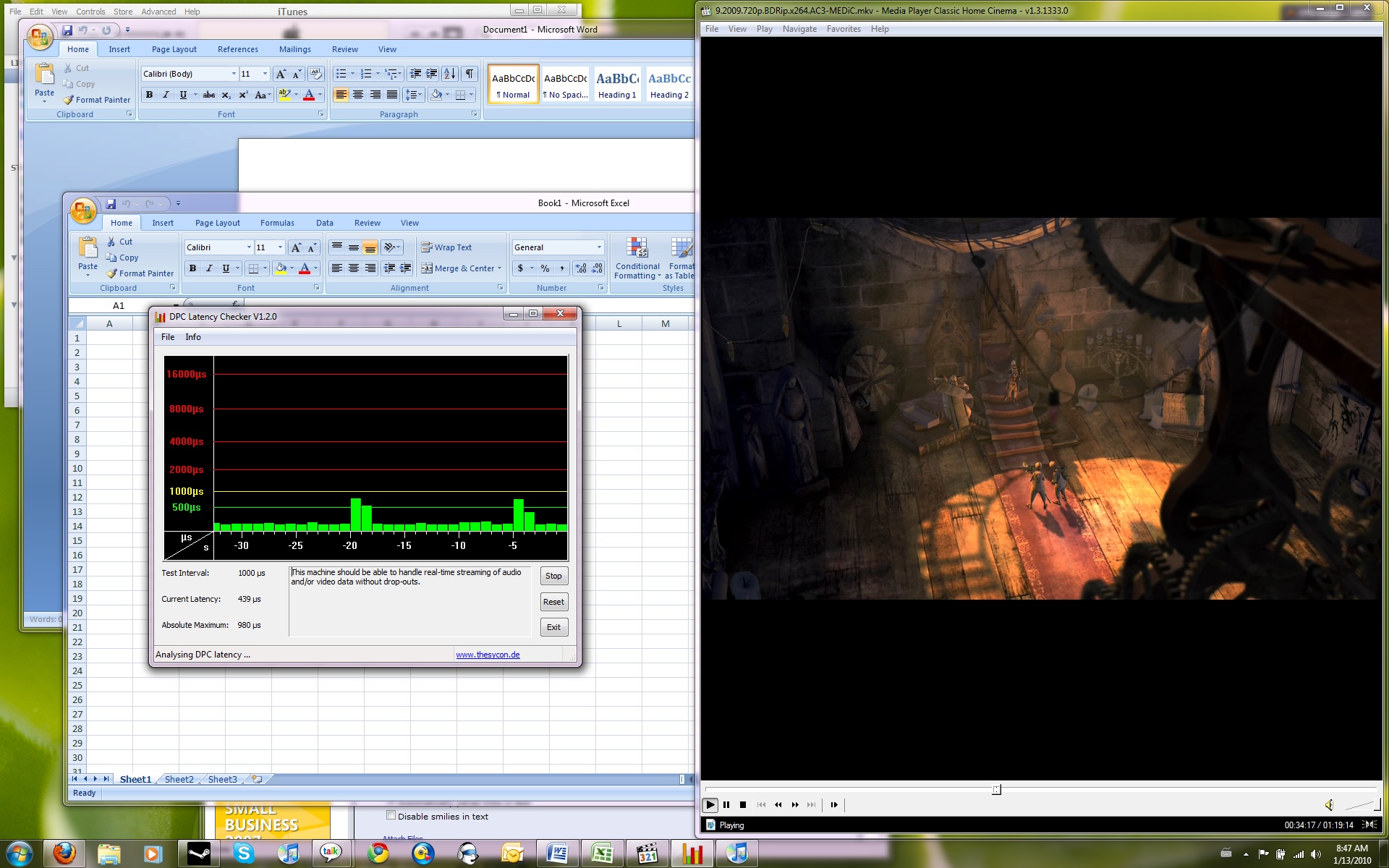Toggle Subscript in the Word ribbon

[x=226, y=95]
